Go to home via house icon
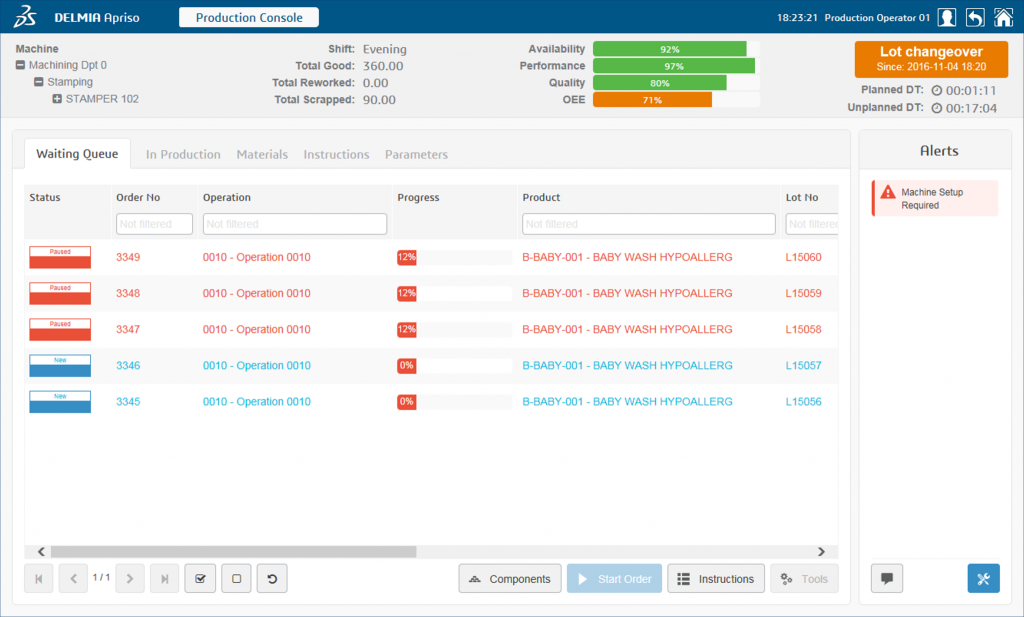 (1003, 17)
